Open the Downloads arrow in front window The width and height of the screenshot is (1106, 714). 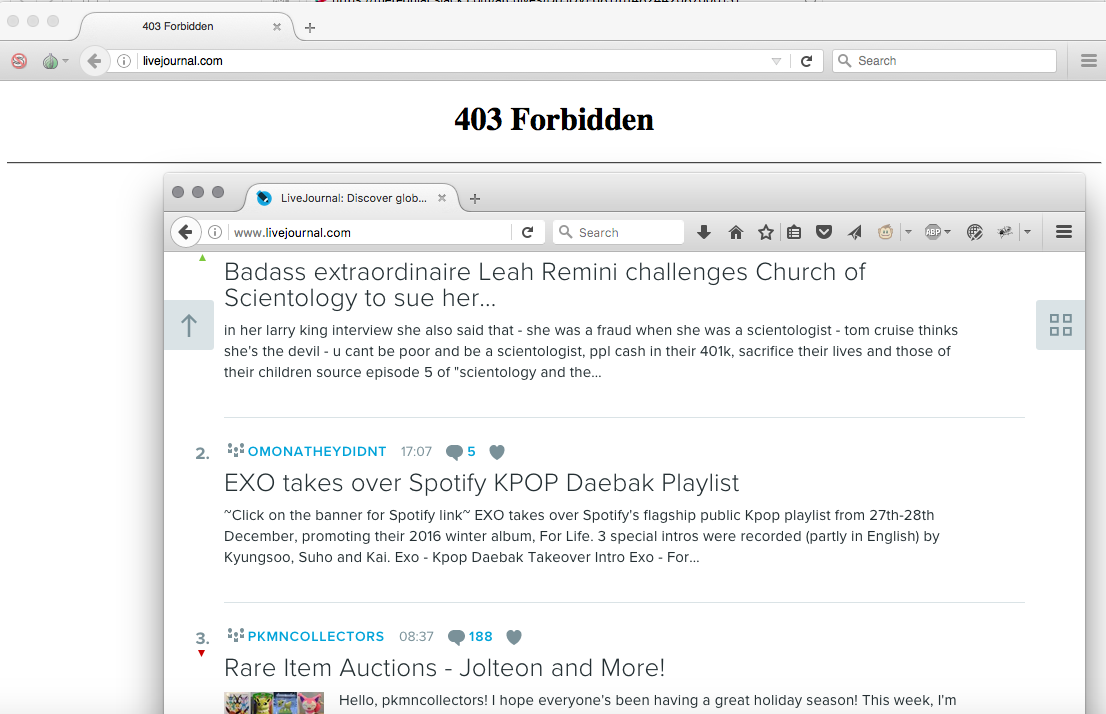coord(704,232)
